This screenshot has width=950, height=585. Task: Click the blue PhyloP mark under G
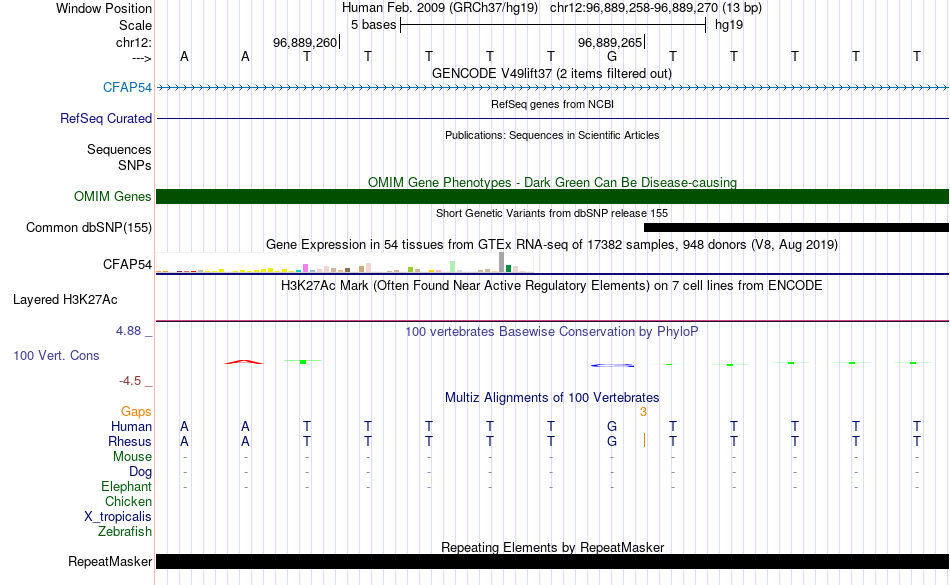coord(613,365)
